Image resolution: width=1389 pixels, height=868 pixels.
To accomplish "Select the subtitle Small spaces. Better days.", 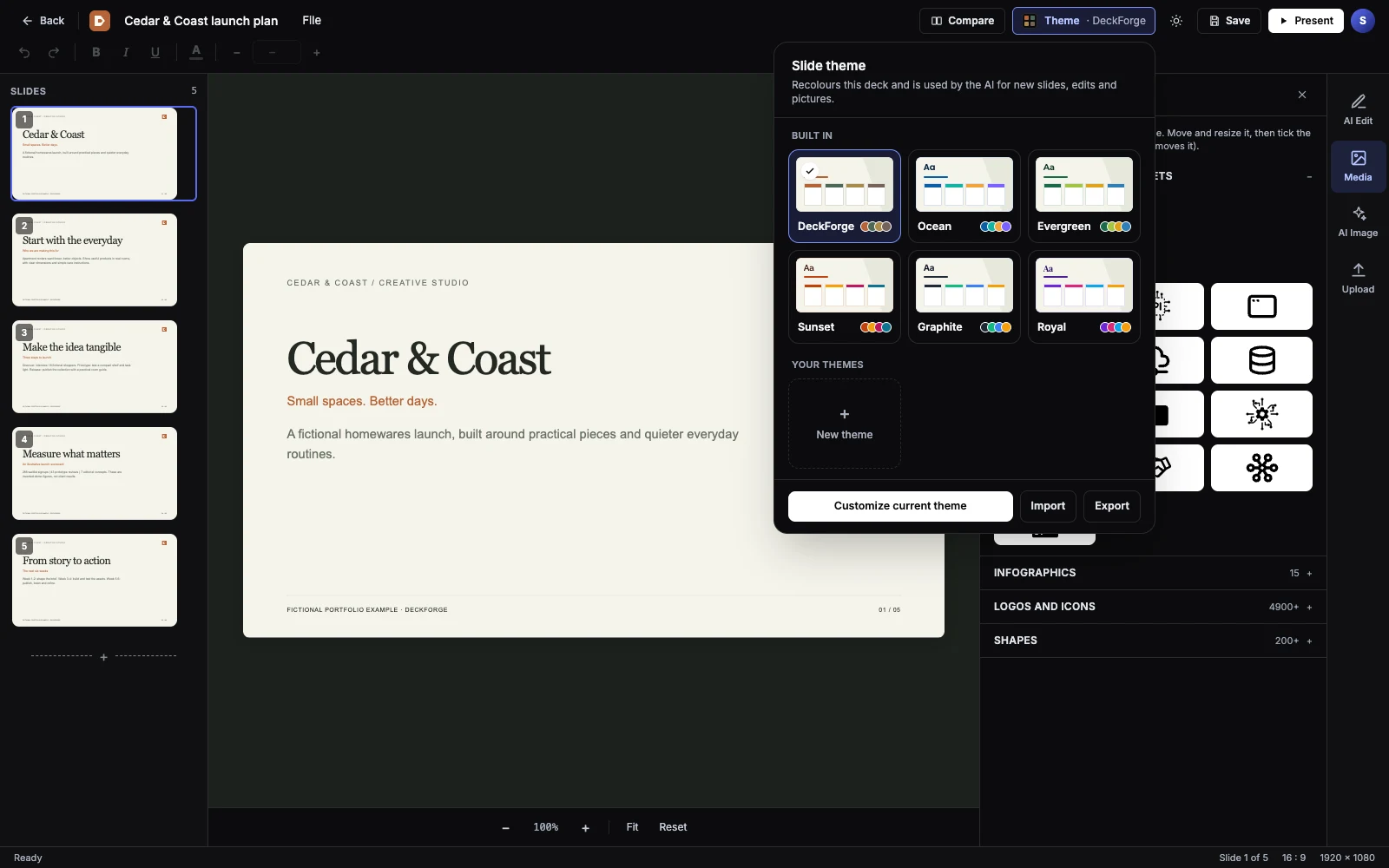I will pos(362,401).
